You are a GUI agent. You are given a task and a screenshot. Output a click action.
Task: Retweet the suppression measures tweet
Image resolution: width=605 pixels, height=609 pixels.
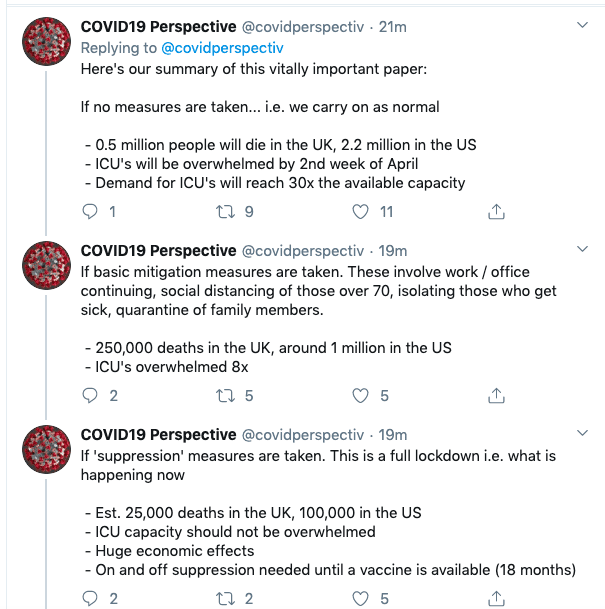pyautogui.click(x=225, y=599)
